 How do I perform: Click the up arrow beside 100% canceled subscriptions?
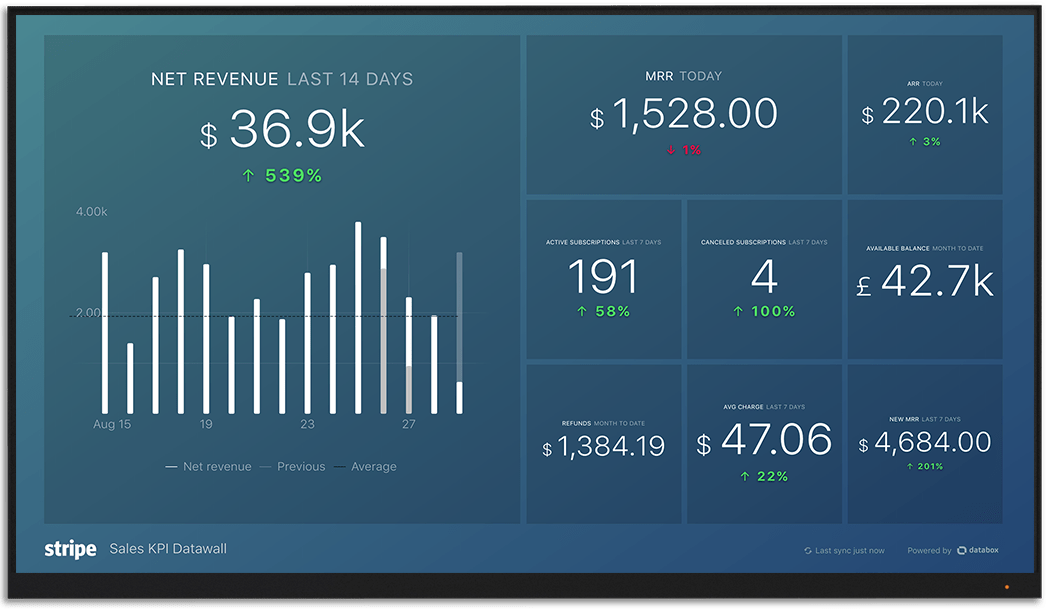(738, 312)
